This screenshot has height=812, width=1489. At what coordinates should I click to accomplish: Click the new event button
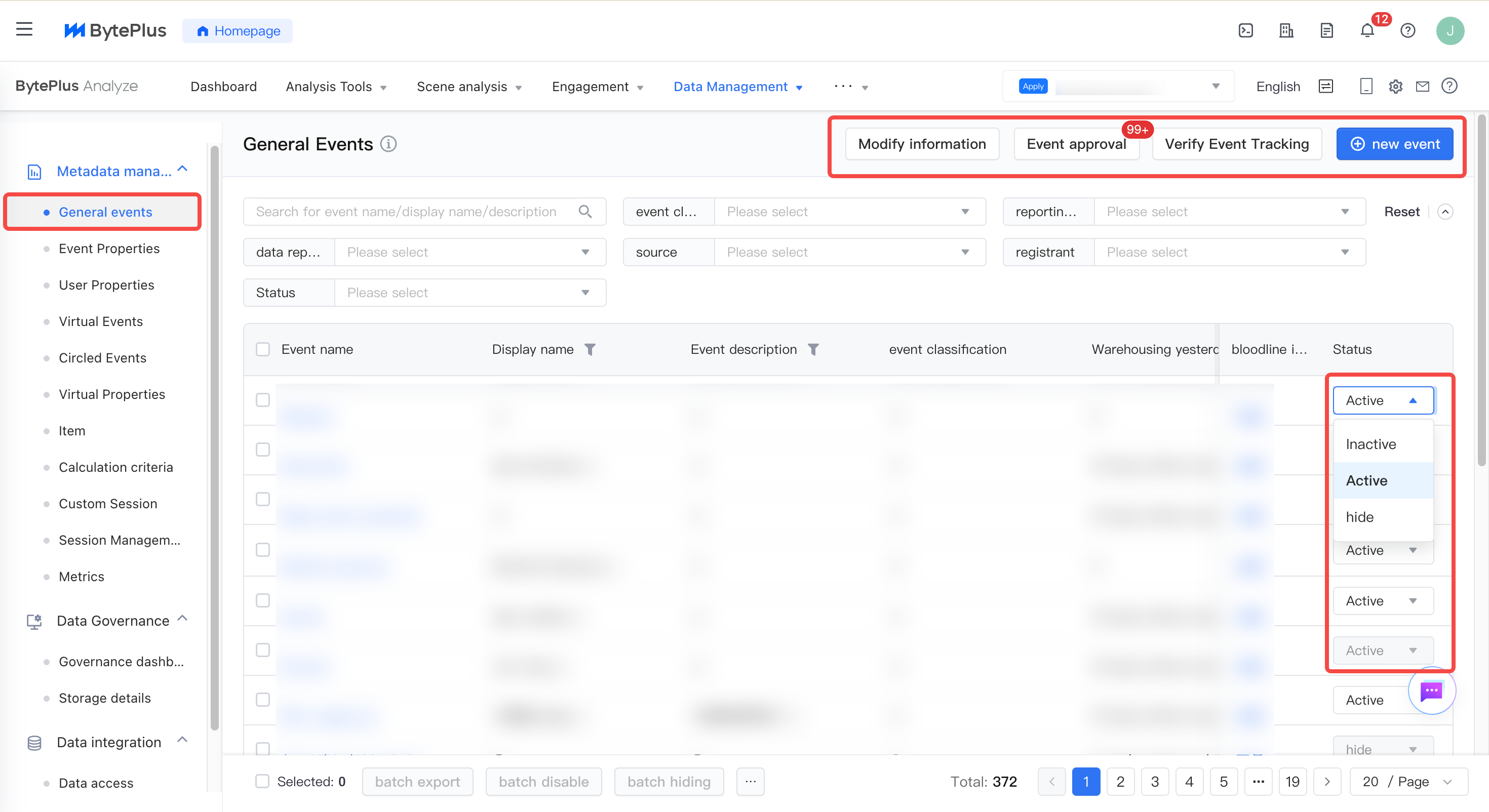[x=1394, y=144]
